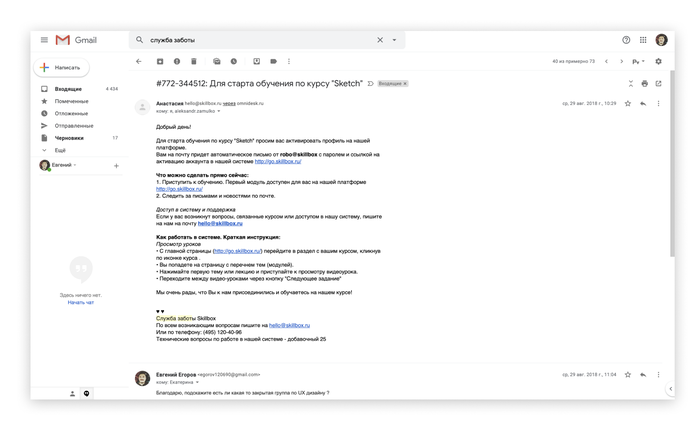
Task: Open the Labels tag icon
Action: (x=274, y=61)
